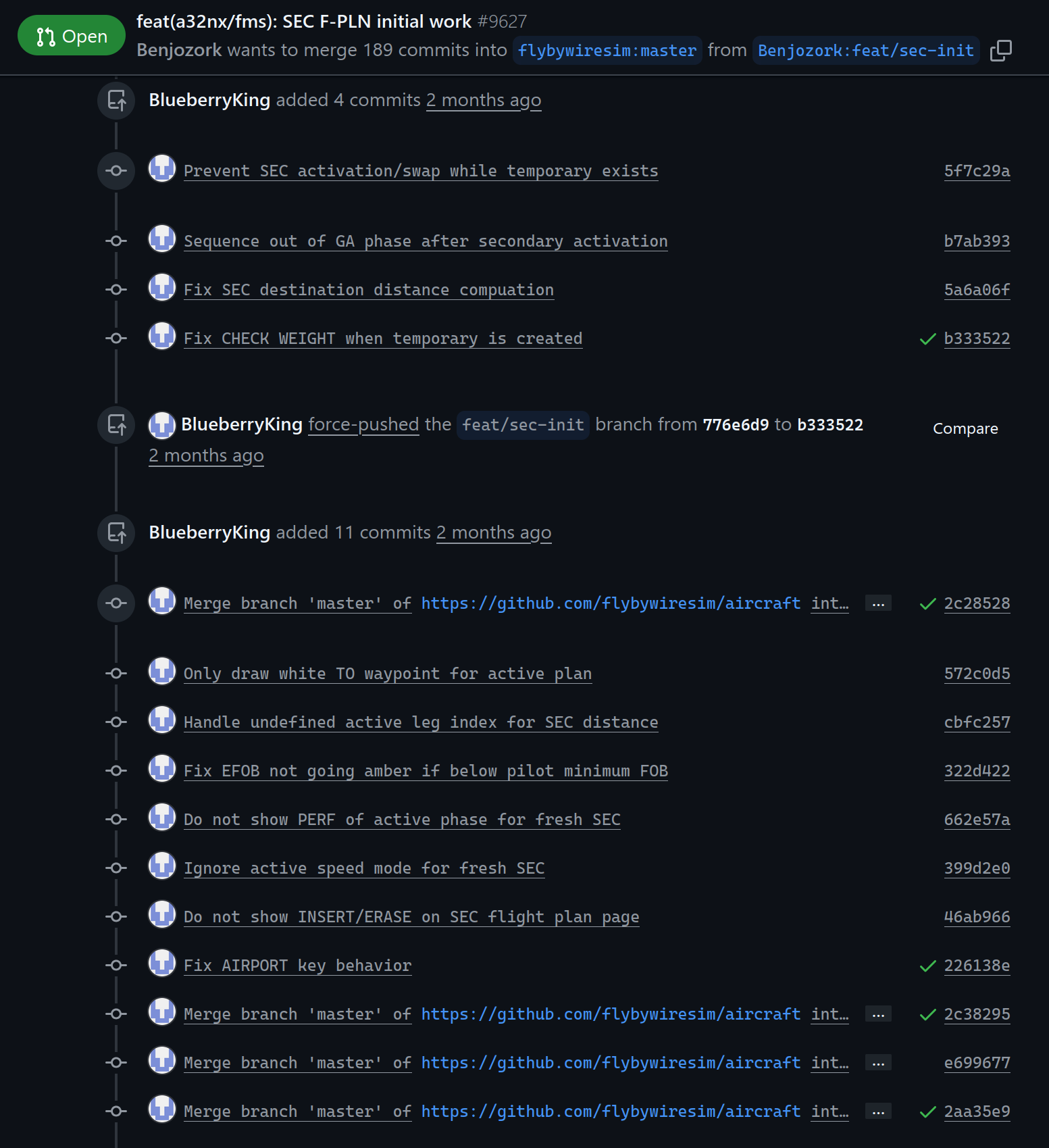Click status checkmark next to commit 2c28528
Image resolution: width=1049 pixels, height=1148 pixels.
[x=927, y=604]
